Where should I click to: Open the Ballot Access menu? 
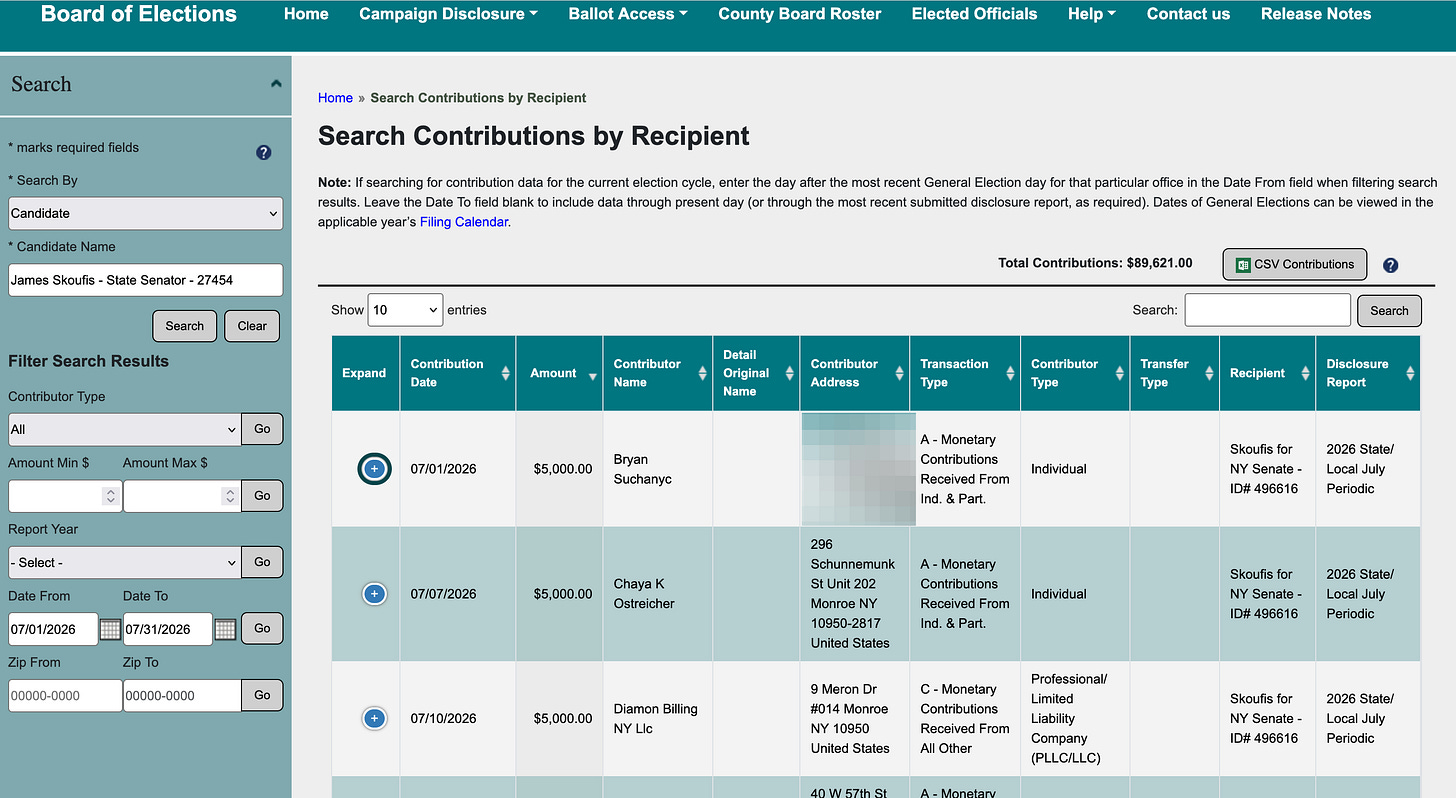(x=628, y=14)
